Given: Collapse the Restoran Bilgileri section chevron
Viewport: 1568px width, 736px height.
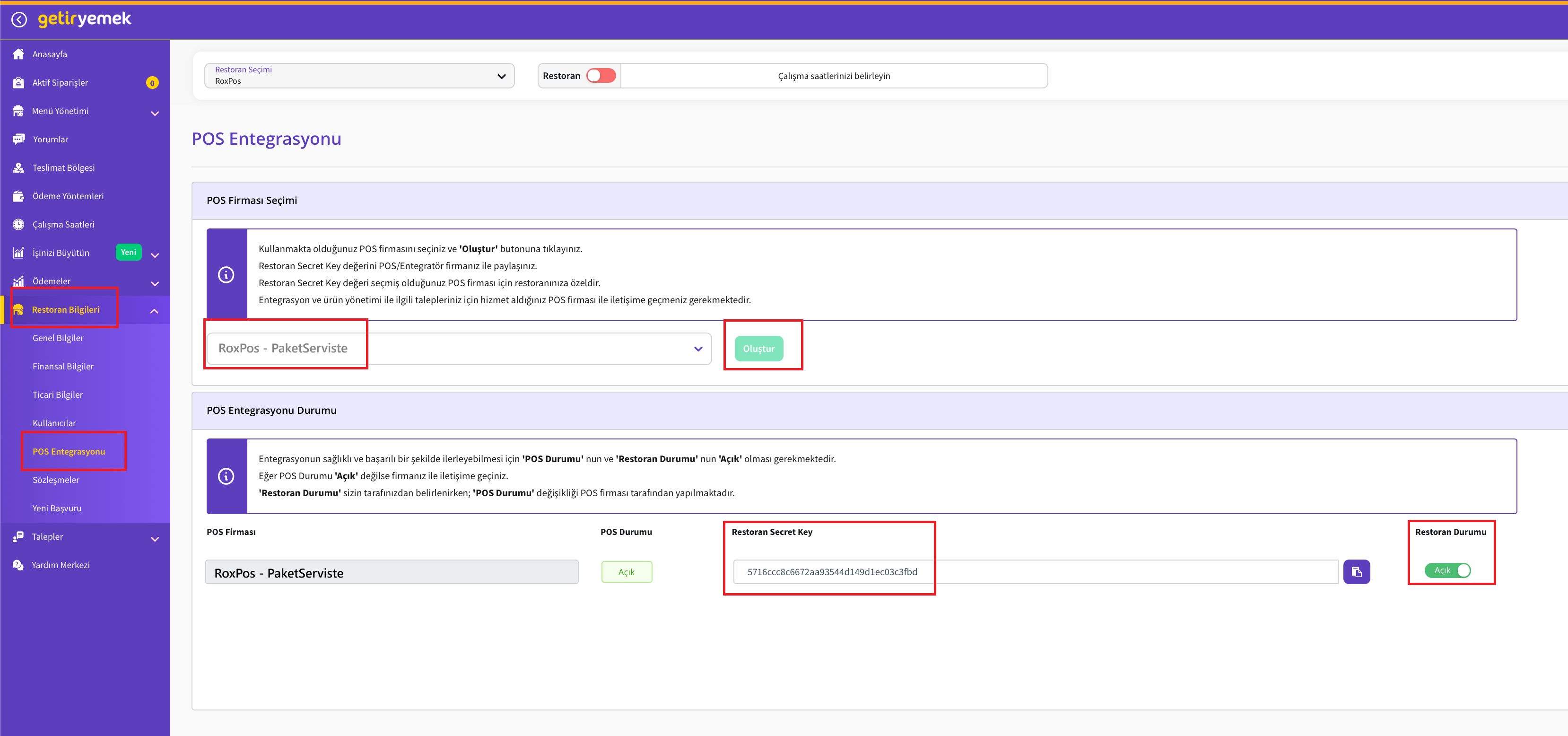Looking at the screenshot, I should click(155, 311).
